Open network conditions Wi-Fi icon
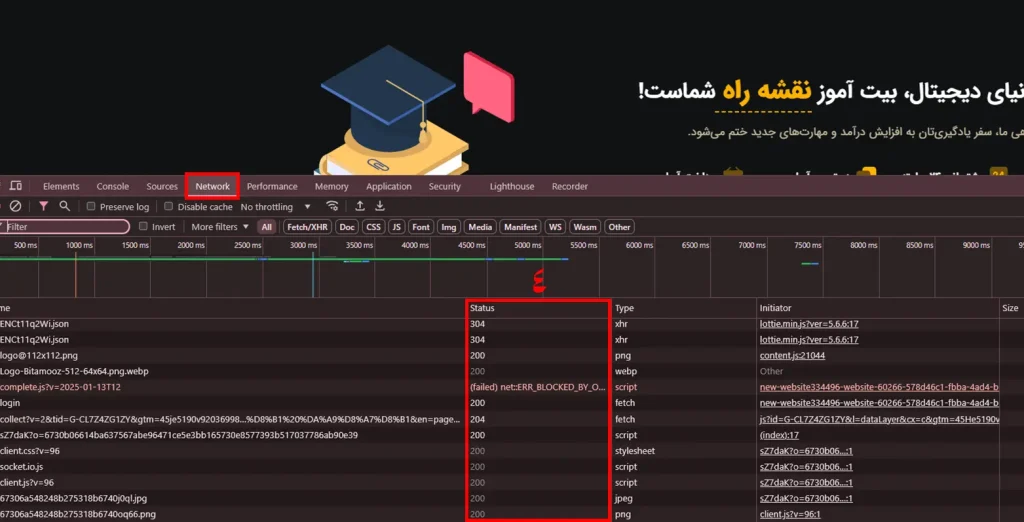The width and height of the screenshot is (1024, 522). pyautogui.click(x=333, y=207)
